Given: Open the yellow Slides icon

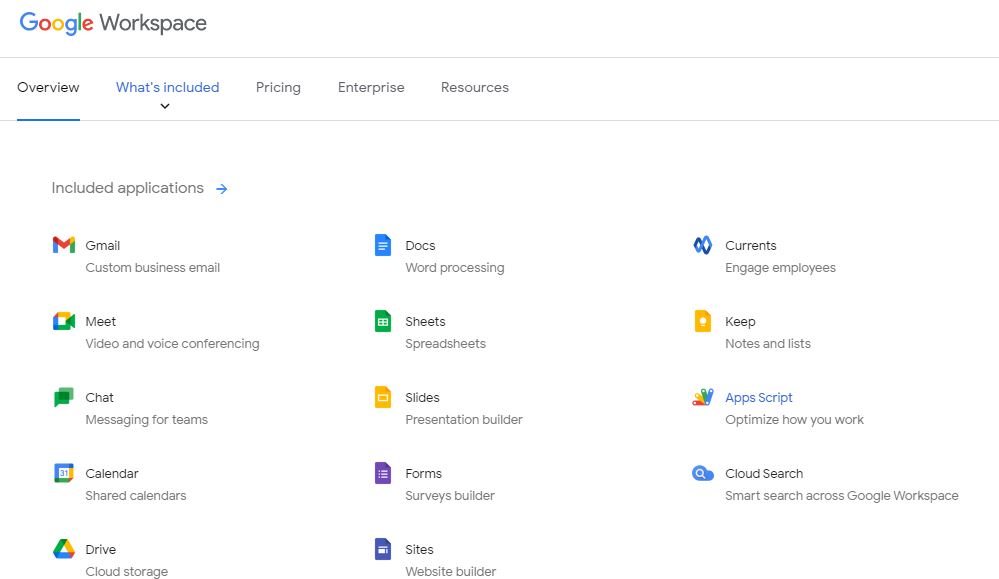Looking at the screenshot, I should coord(383,397).
